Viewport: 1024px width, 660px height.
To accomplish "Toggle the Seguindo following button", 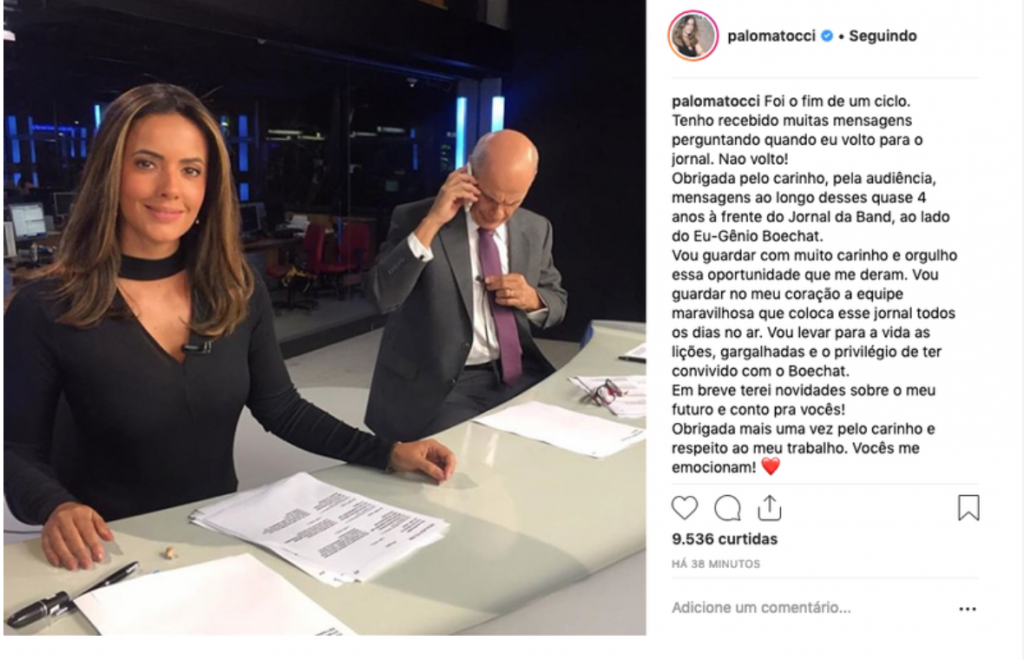I will [x=883, y=36].
